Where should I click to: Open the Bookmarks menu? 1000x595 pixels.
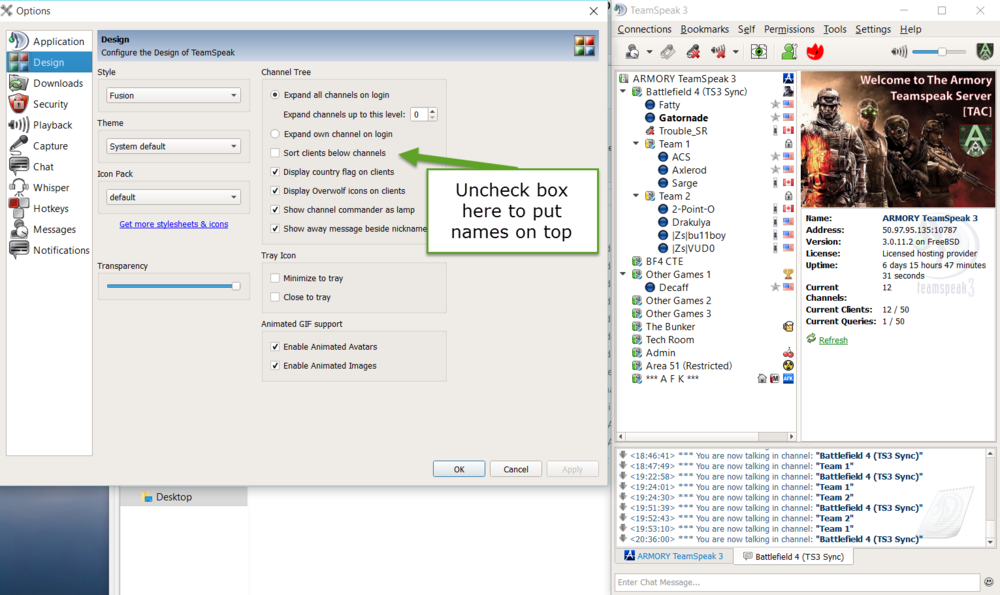704,29
